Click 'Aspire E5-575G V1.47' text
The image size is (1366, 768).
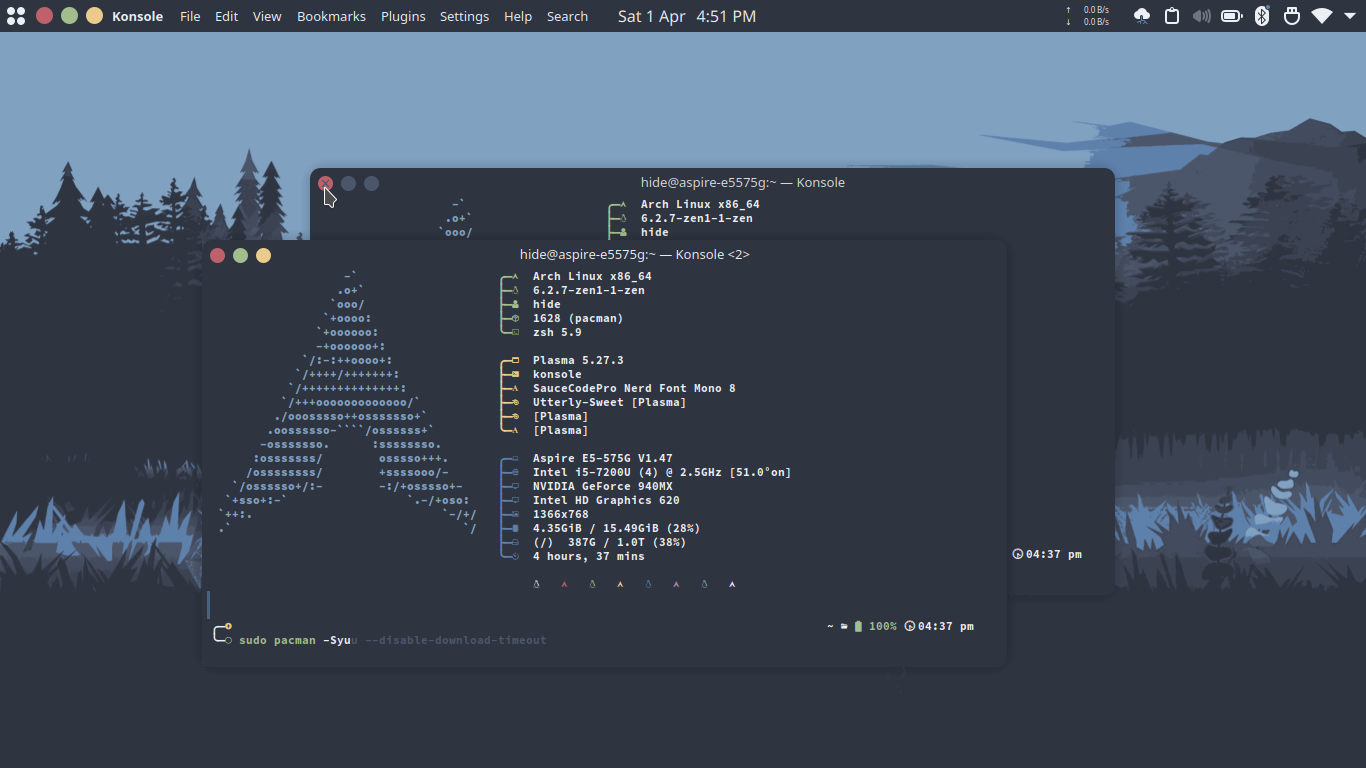click(x=603, y=458)
